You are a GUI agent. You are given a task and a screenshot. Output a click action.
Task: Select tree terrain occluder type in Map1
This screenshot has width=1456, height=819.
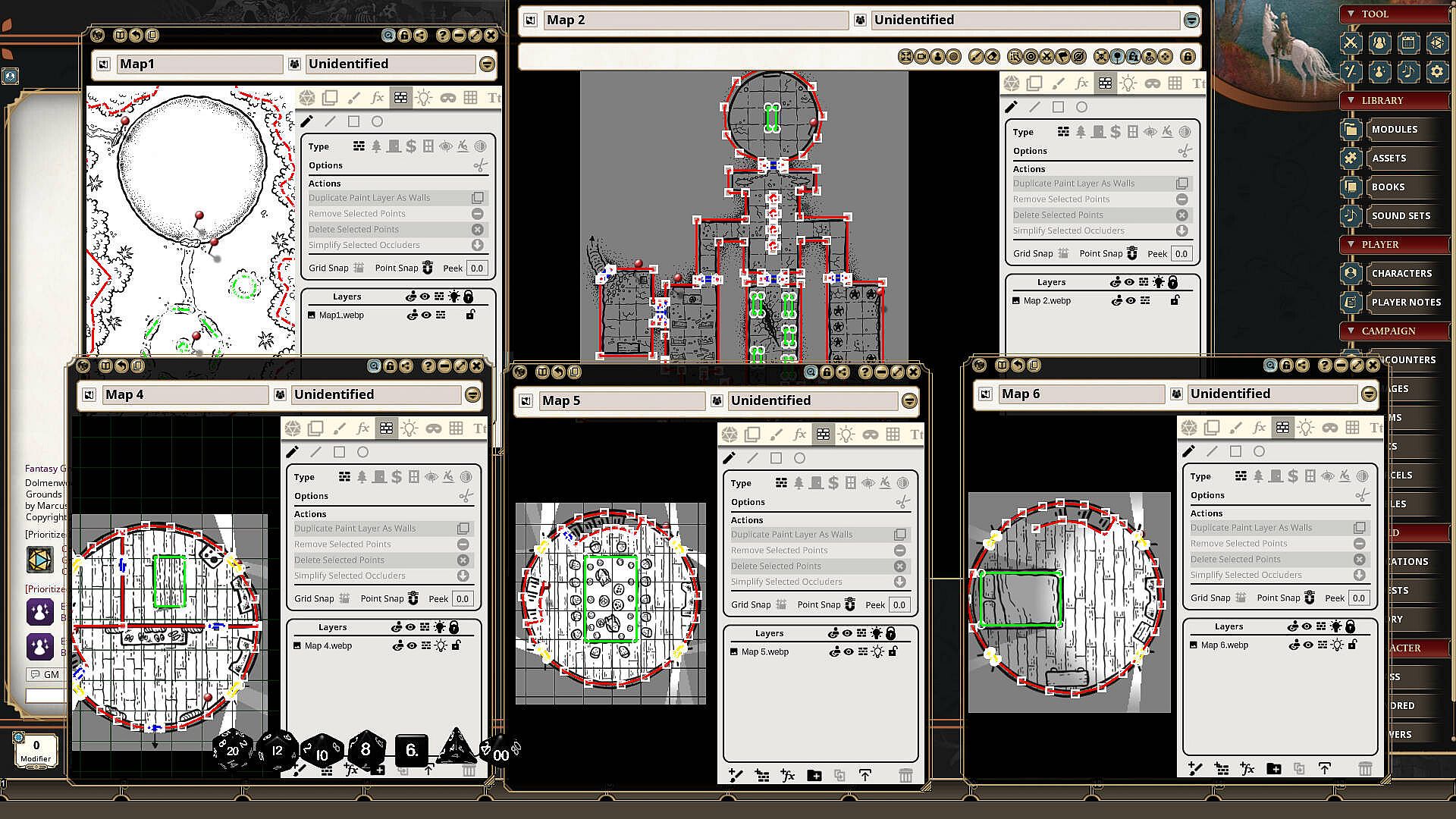[375, 146]
